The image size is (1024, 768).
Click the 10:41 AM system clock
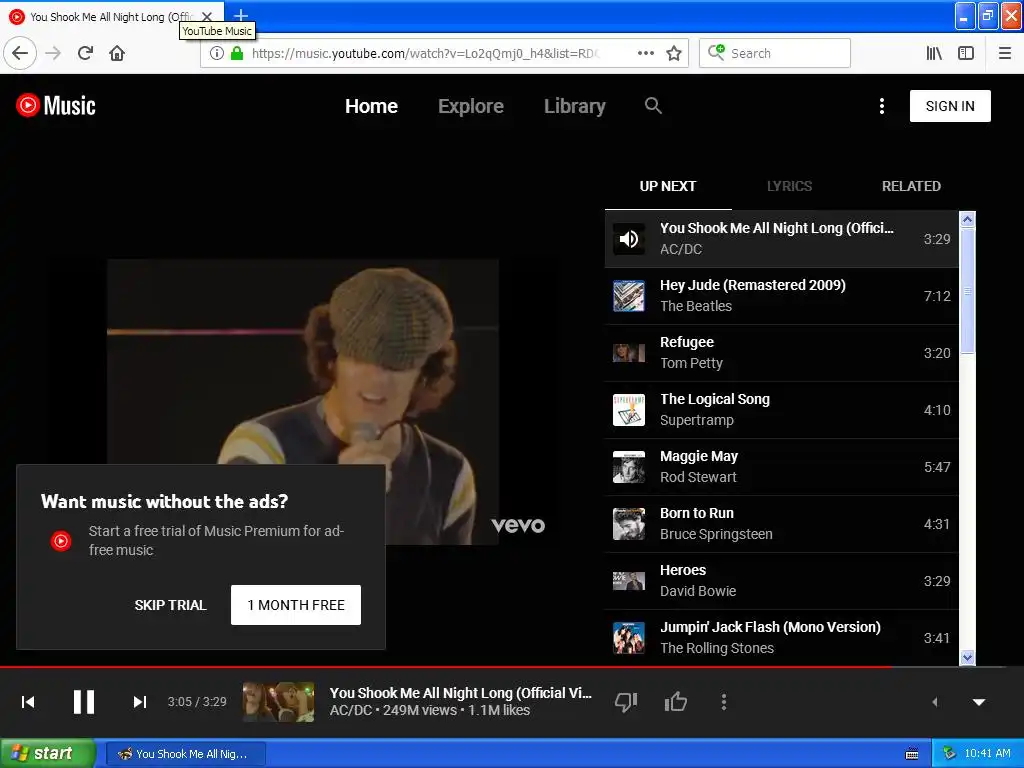(987, 754)
